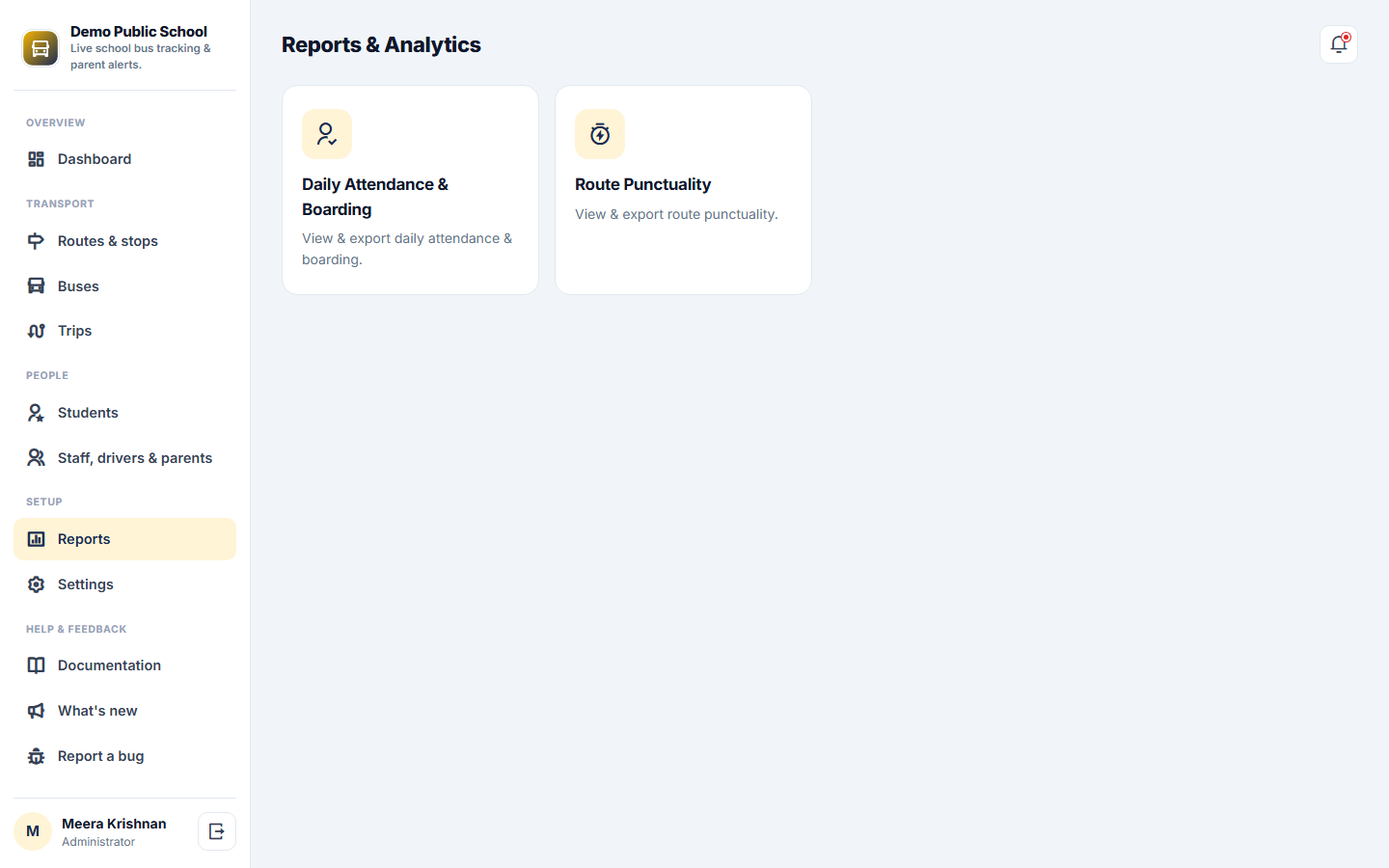Viewport: 1389px width, 868px height.
Task: Open the notifications bell
Action: click(x=1339, y=44)
